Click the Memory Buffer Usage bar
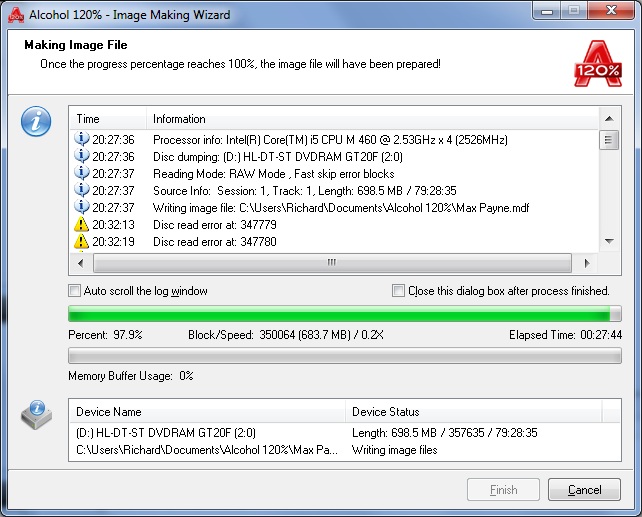Image resolution: width=642 pixels, height=517 pixels. [x=345, y=356]
